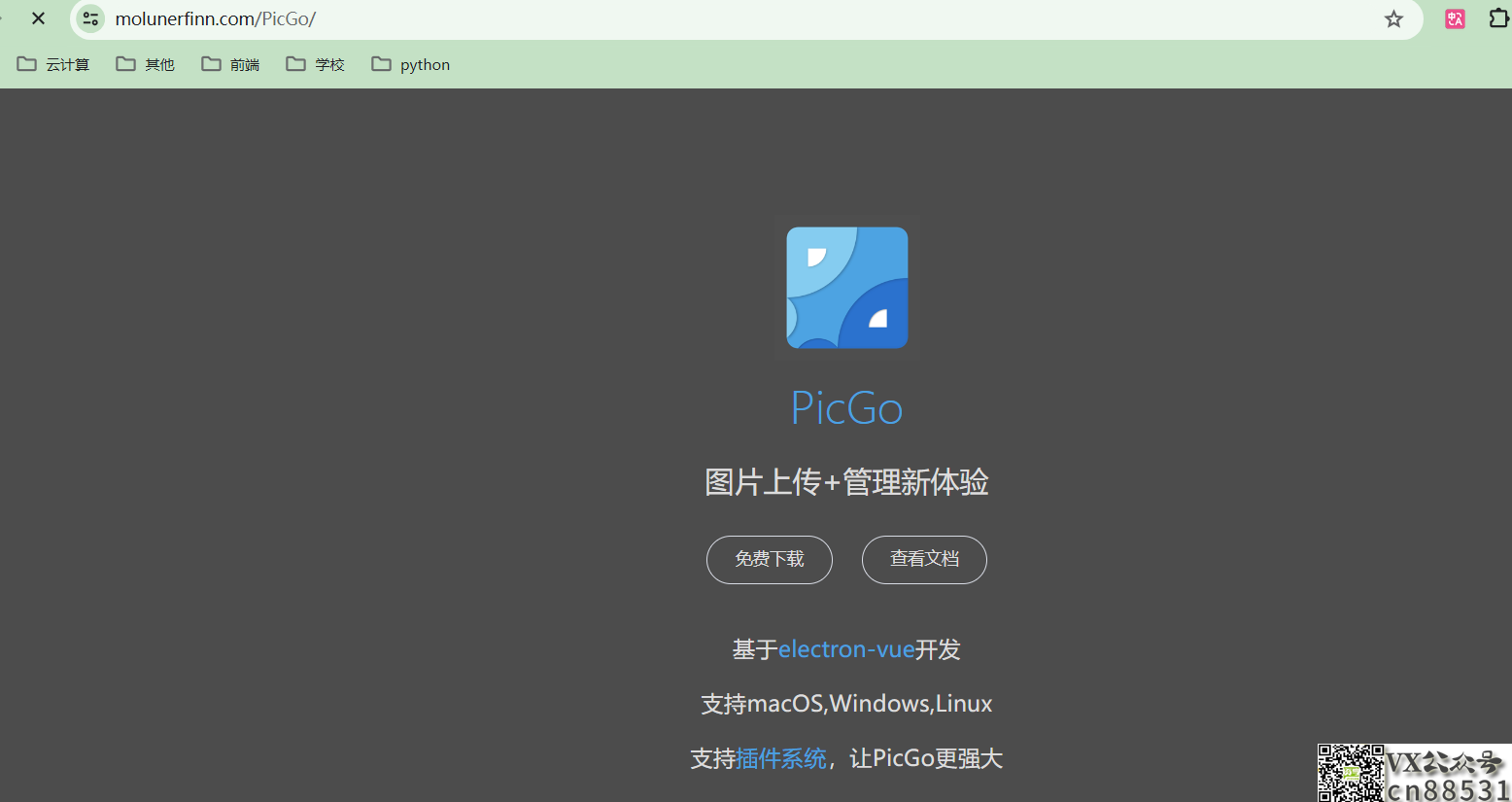Click the PicGo title text

click(847, 408)
